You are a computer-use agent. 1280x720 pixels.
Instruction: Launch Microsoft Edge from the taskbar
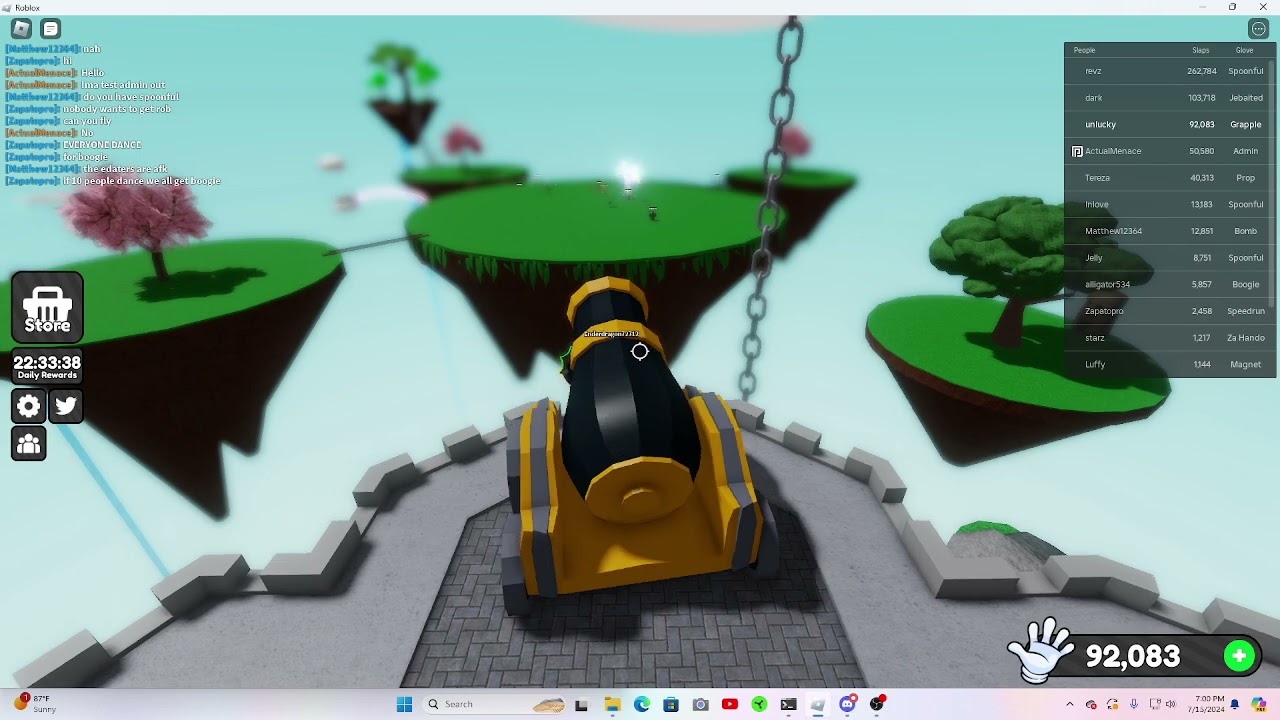642,704
